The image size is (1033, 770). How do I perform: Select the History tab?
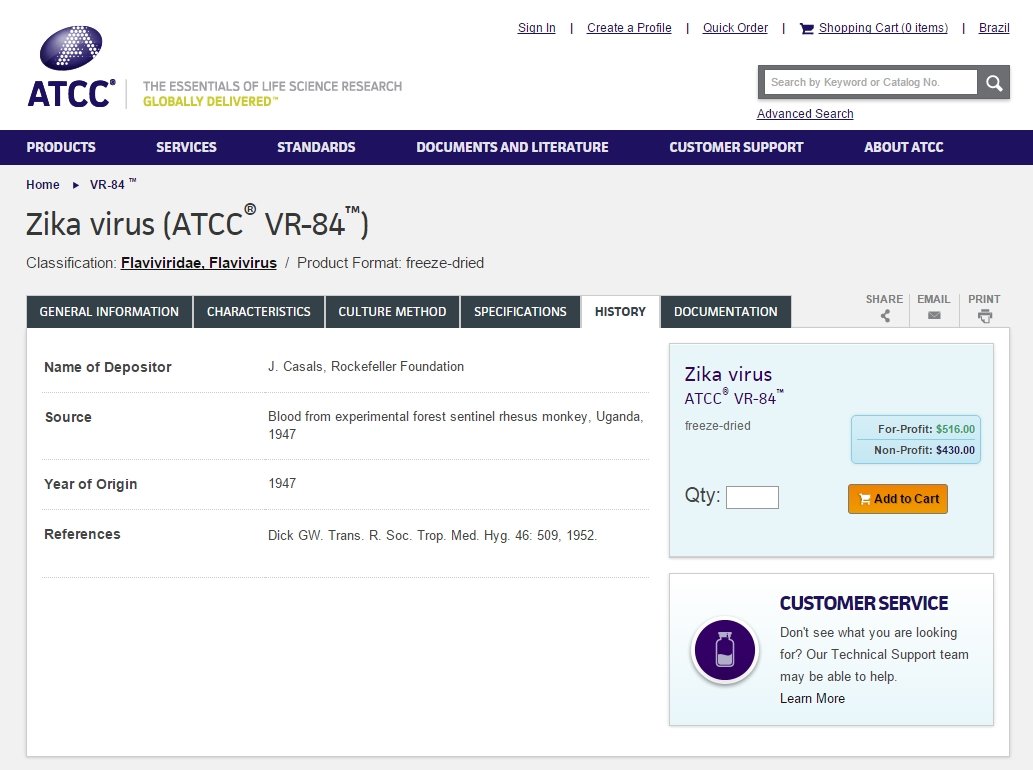coord(620,312)
